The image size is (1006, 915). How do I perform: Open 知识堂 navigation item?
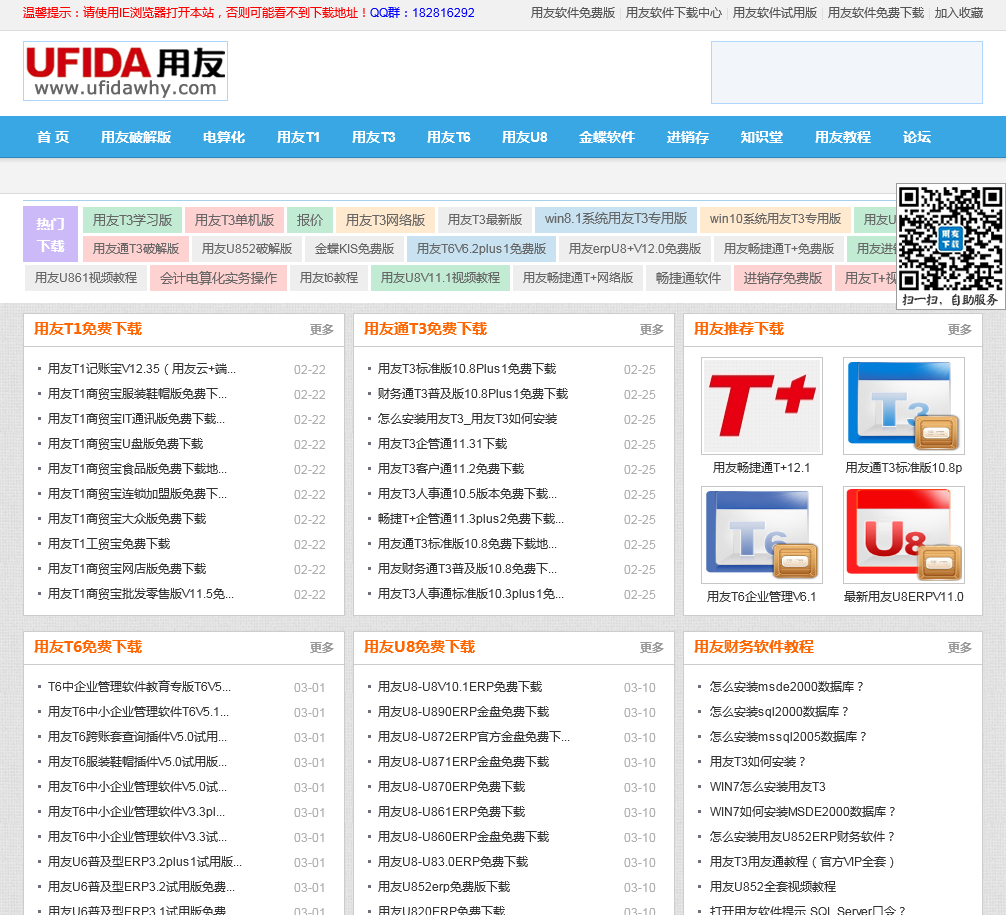tap(762, 137)
